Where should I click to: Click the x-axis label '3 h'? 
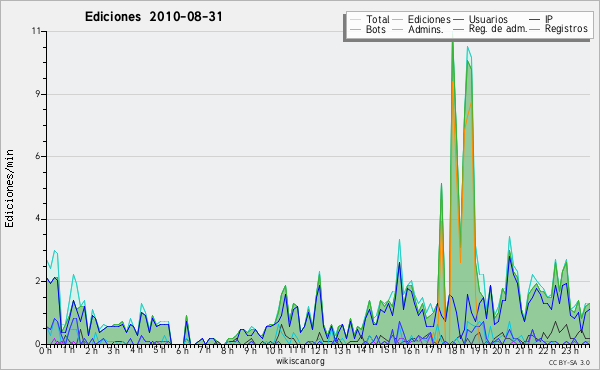[113, 350]
